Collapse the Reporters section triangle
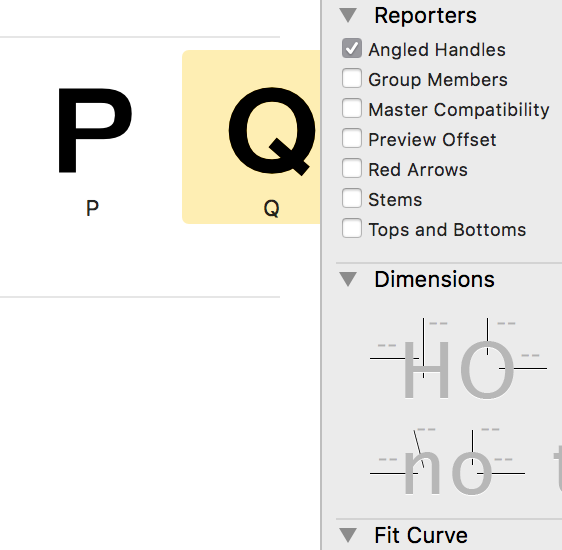This screenshot has width=562, height=550. click(348, 16)
